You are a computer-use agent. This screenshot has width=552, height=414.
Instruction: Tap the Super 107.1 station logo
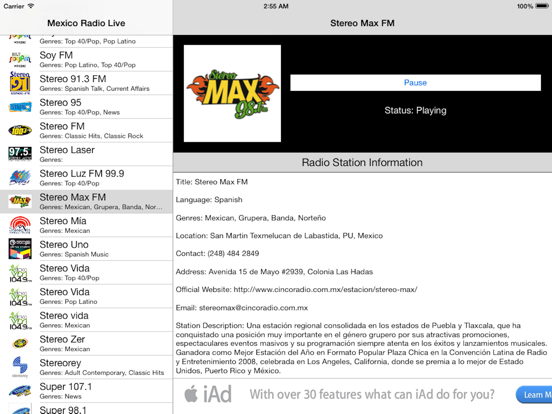click(20, 391)
